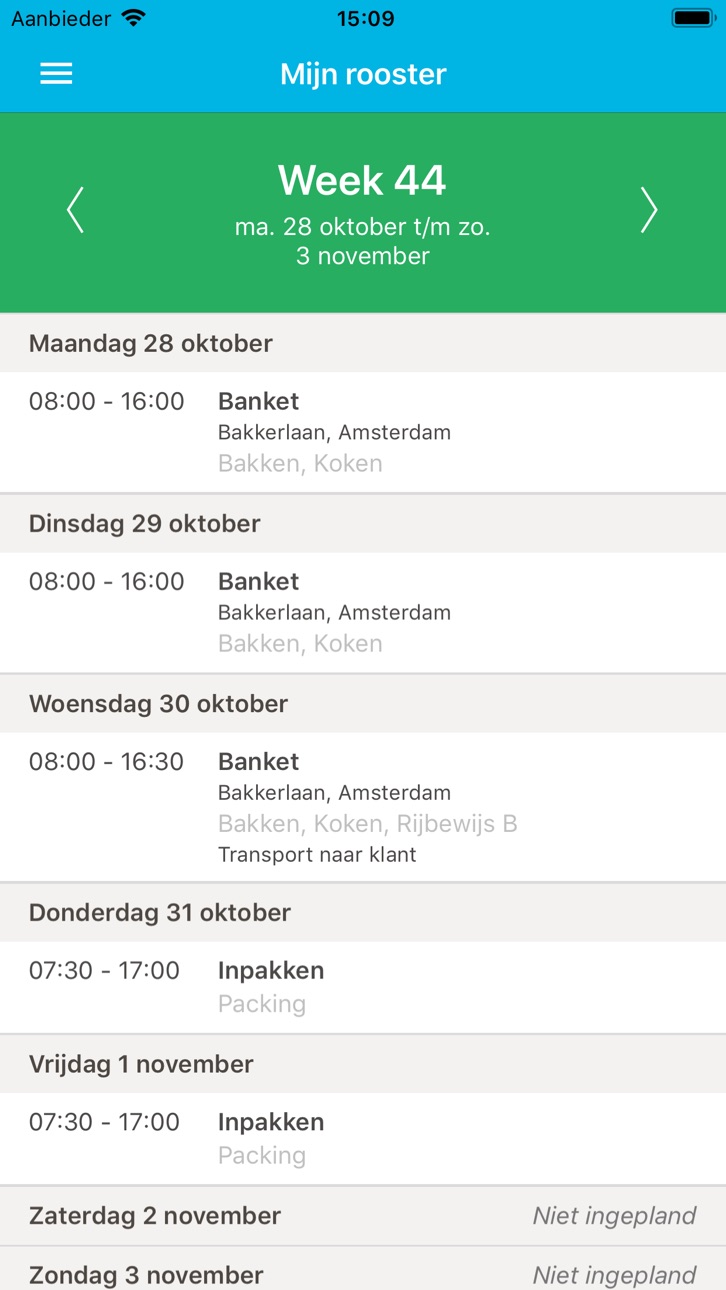The width and height of the screenshot is (726, 1290).
Task: Tap the Mijn rooster title
Action: [x=363, y=74]
